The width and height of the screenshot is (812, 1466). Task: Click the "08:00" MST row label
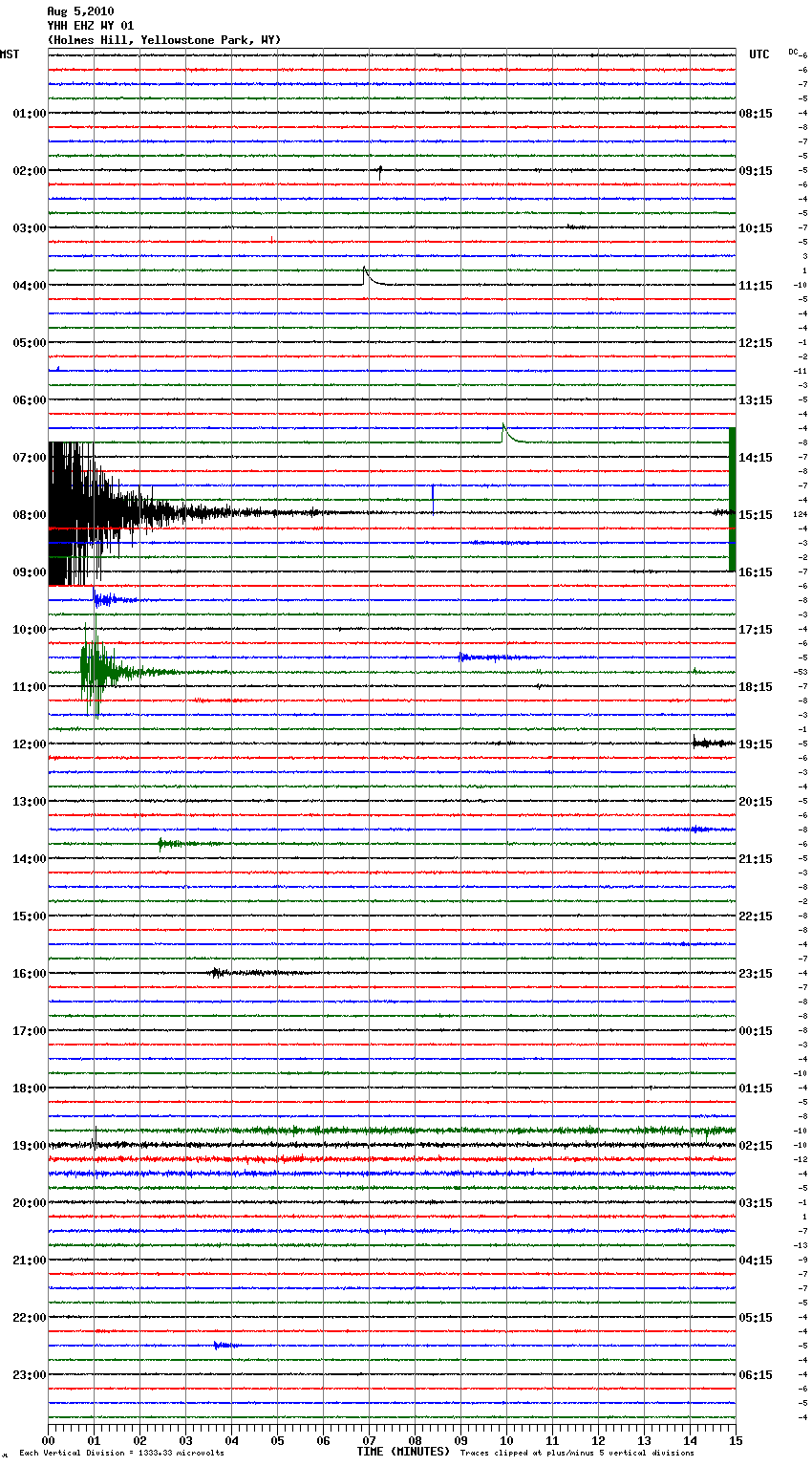(x=29, y=515)
